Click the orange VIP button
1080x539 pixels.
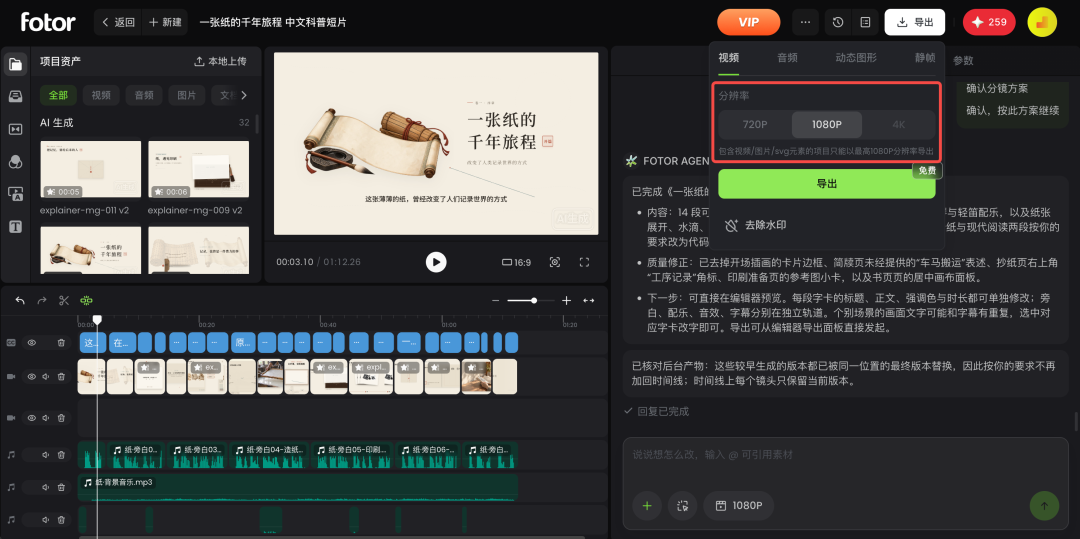pyautogui.click(x=749, y=22)
